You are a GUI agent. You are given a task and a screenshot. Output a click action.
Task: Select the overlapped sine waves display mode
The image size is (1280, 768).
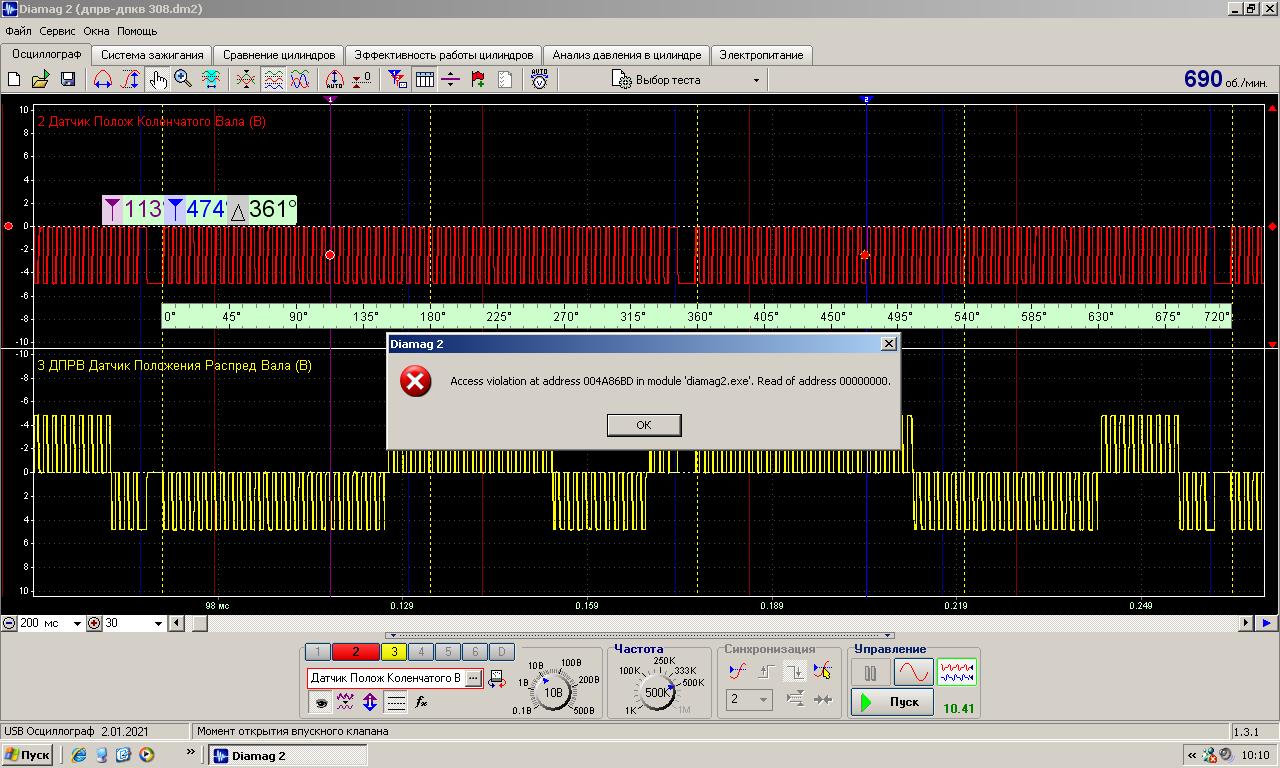(300, 80)
